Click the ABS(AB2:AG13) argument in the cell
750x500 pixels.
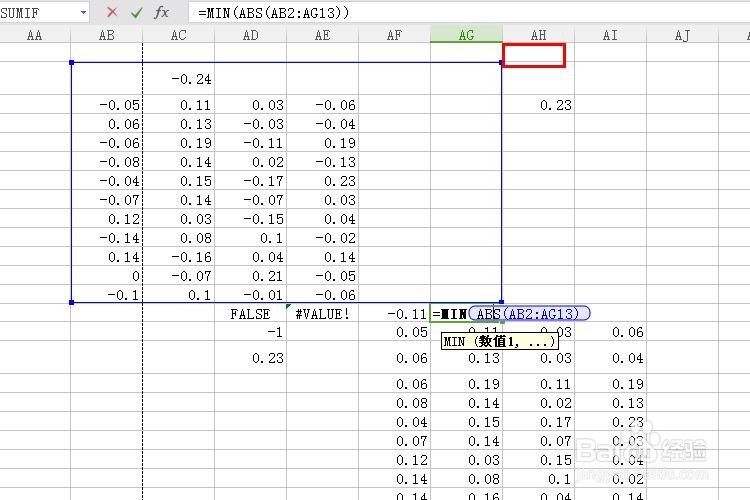528,313
